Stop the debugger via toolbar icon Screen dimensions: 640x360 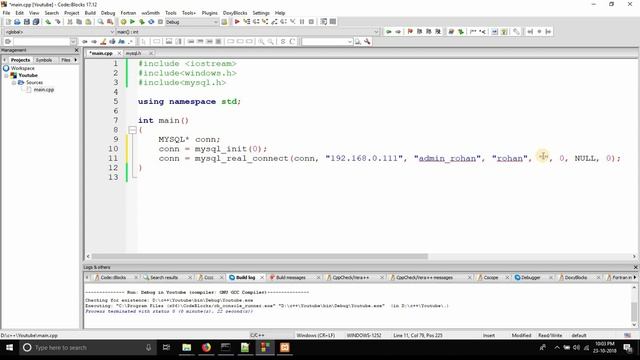[311, 22]
